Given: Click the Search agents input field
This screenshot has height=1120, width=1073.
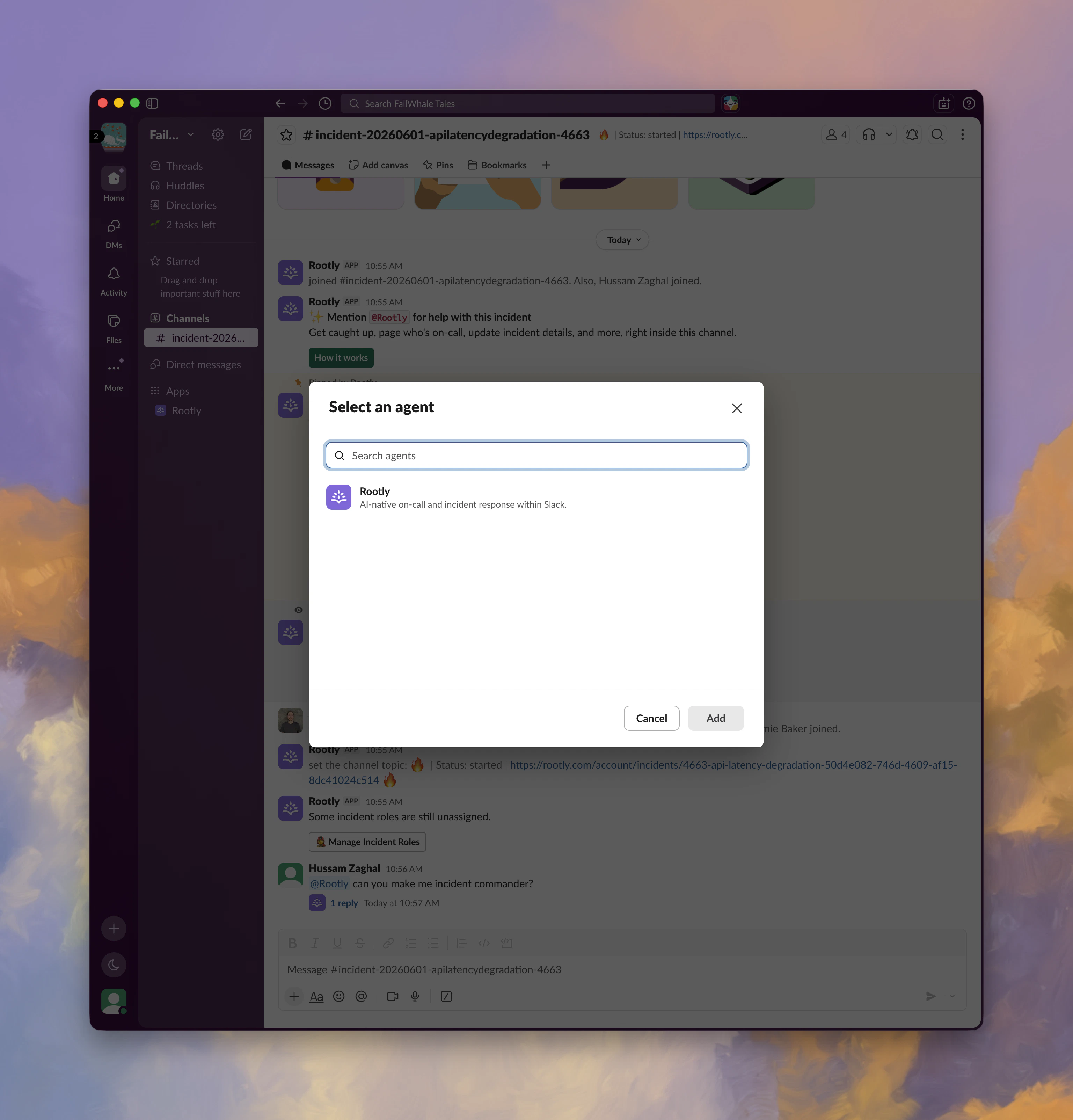Looking at the screenshot, I should coord(536,456).
